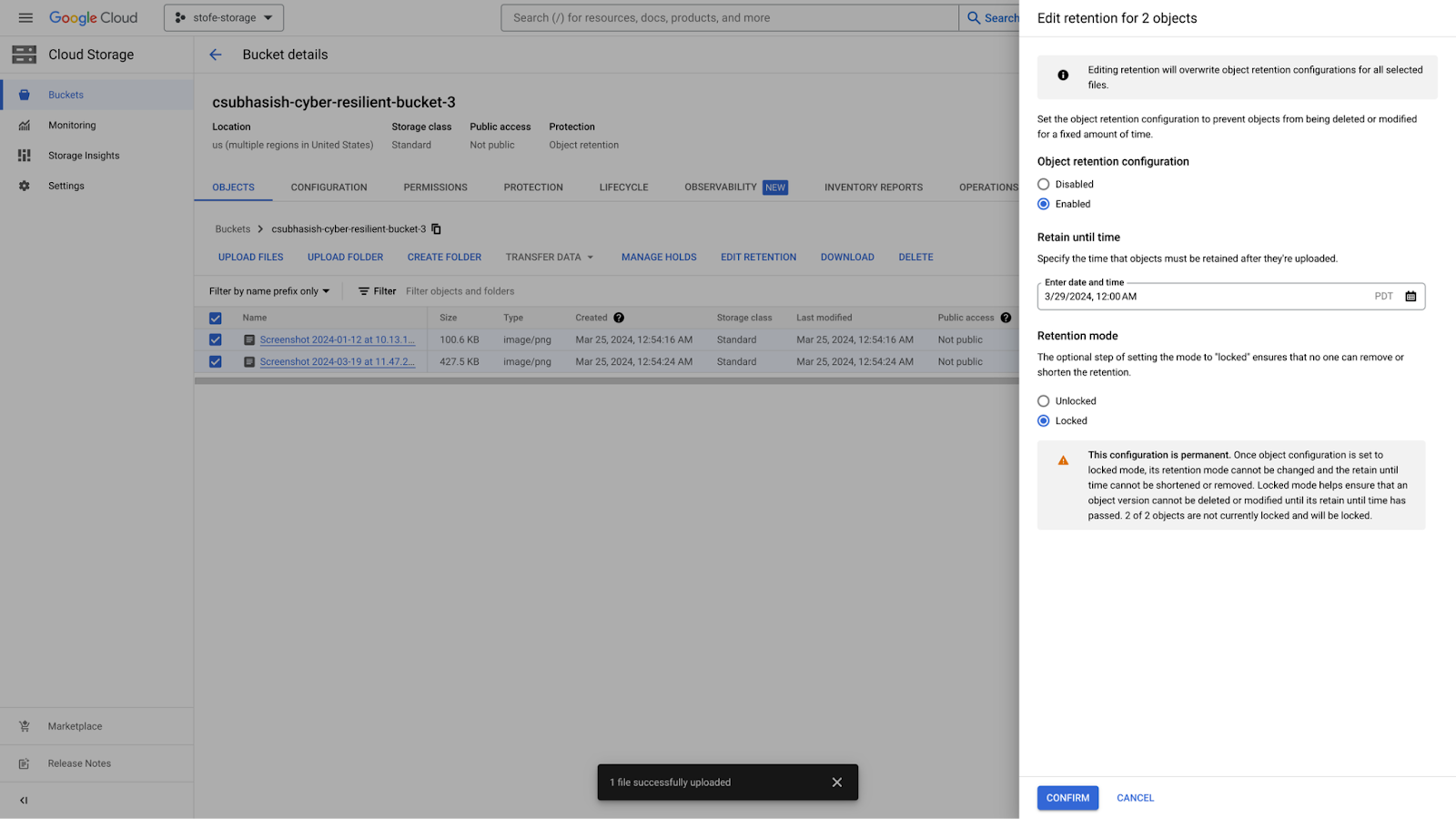1456x819 pixels.
Task: Click EDIT RETENTION button
Action: [x=758, y=258]
